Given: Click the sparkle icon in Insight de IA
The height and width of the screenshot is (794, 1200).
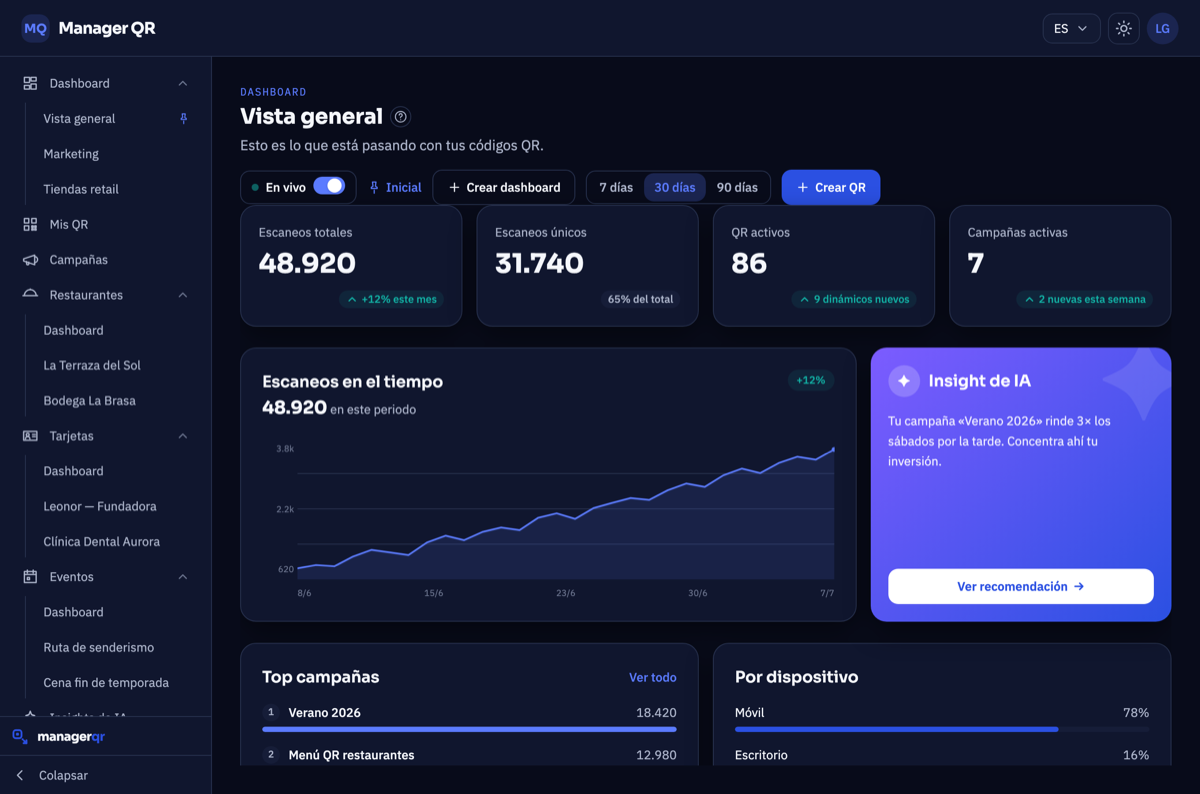Looking at the screenshot, I should pos(904,381).
